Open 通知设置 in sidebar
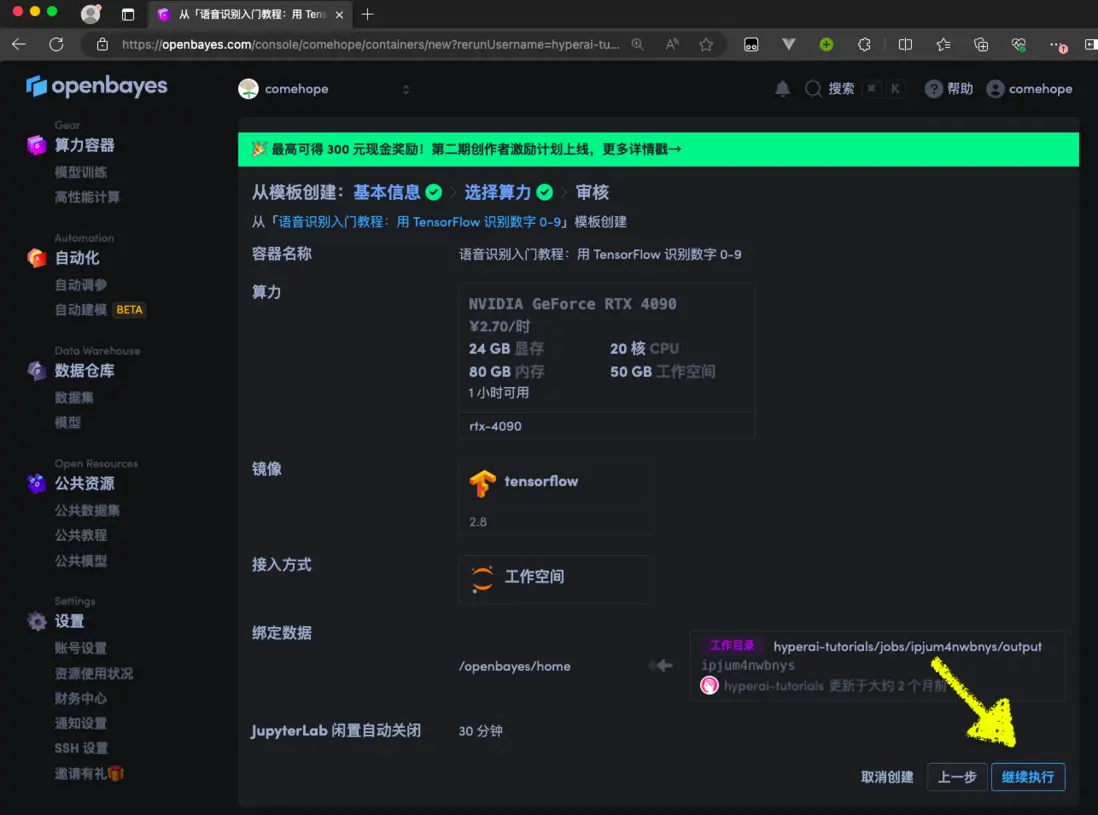This screenshot has width=1098, height=815. point(81,723)
